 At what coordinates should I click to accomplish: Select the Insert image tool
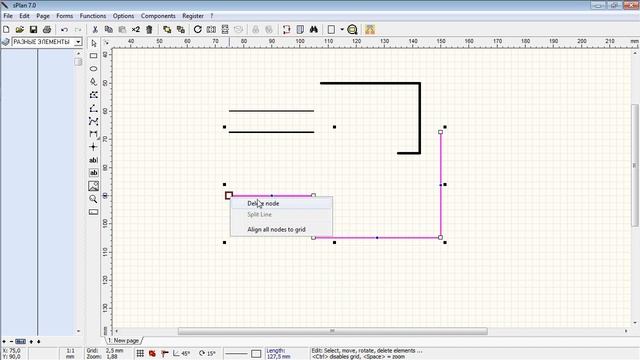pyautogui.click(x=93, y=186)
